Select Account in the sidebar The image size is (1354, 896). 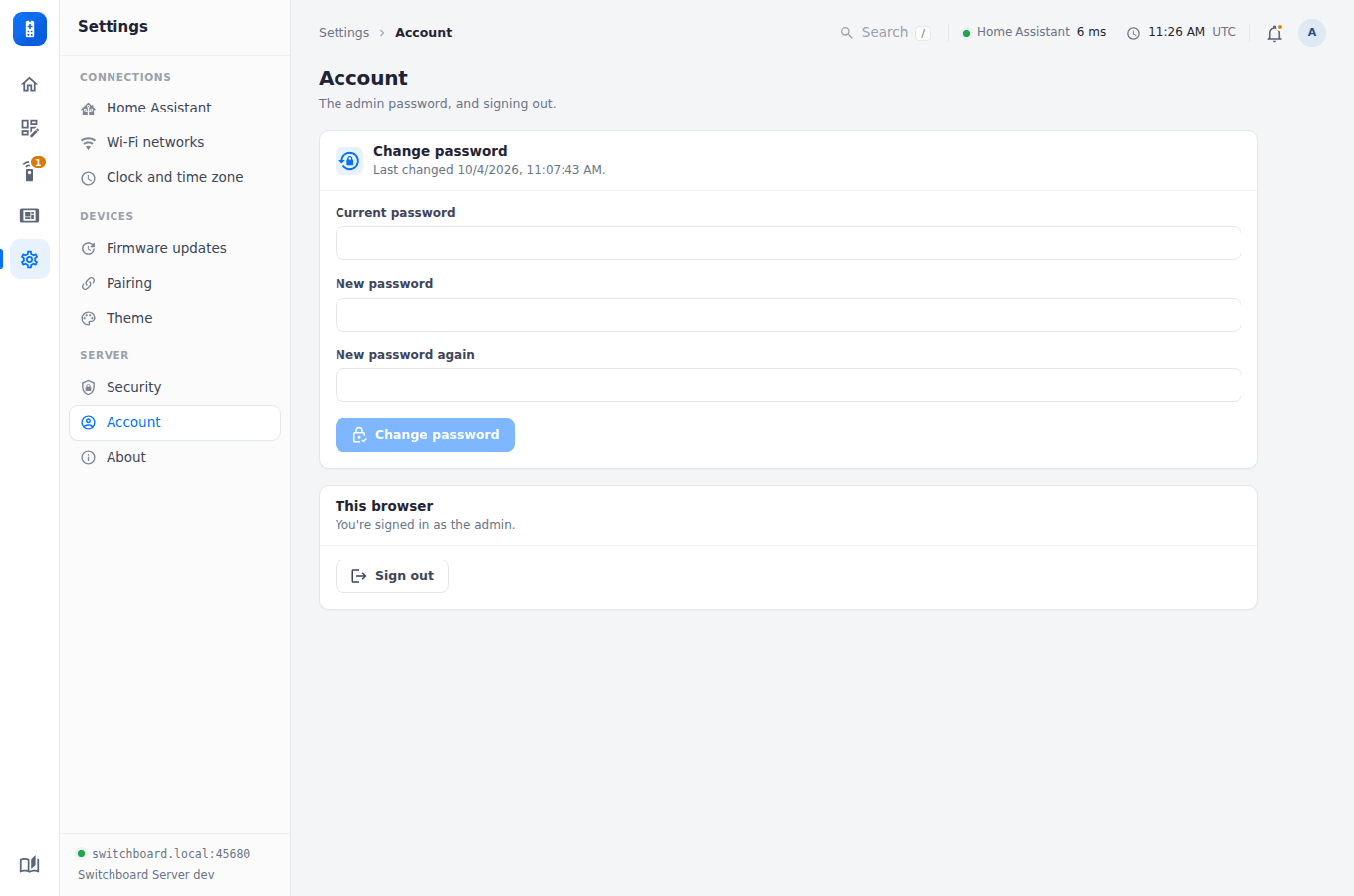coord(174,422)
